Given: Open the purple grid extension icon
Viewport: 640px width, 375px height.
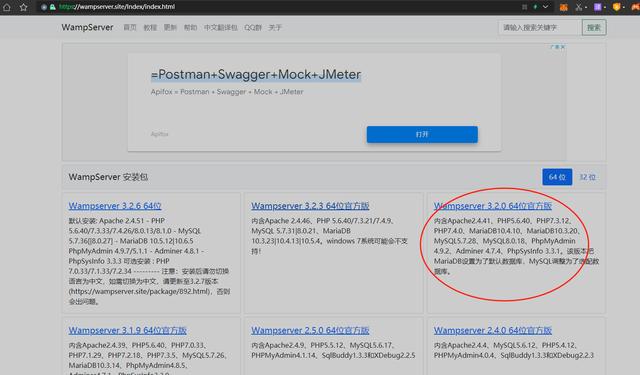Looking at the screenshot, I should pos(598,7).
